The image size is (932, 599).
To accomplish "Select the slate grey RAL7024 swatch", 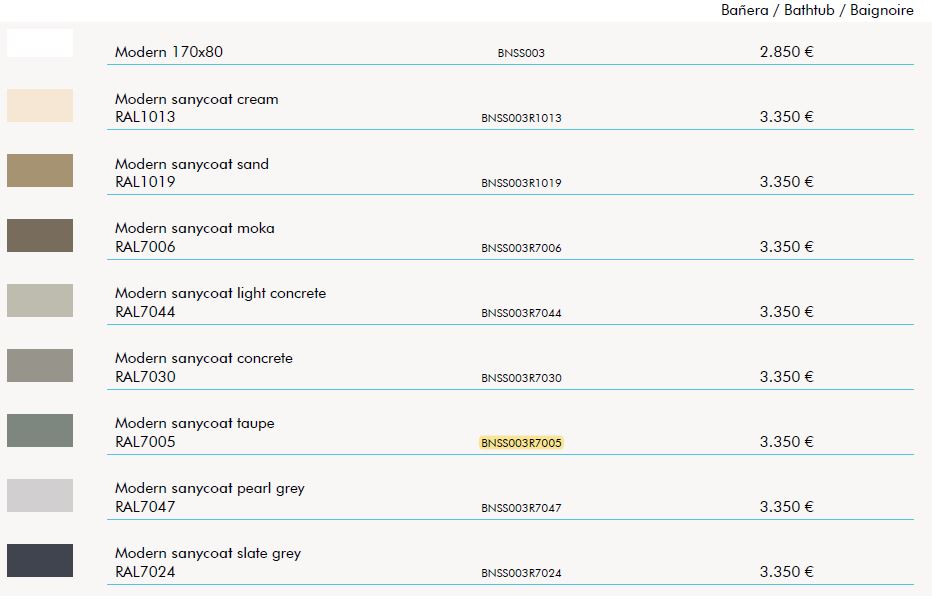I will pyautogui.click(x=40, y=560).
